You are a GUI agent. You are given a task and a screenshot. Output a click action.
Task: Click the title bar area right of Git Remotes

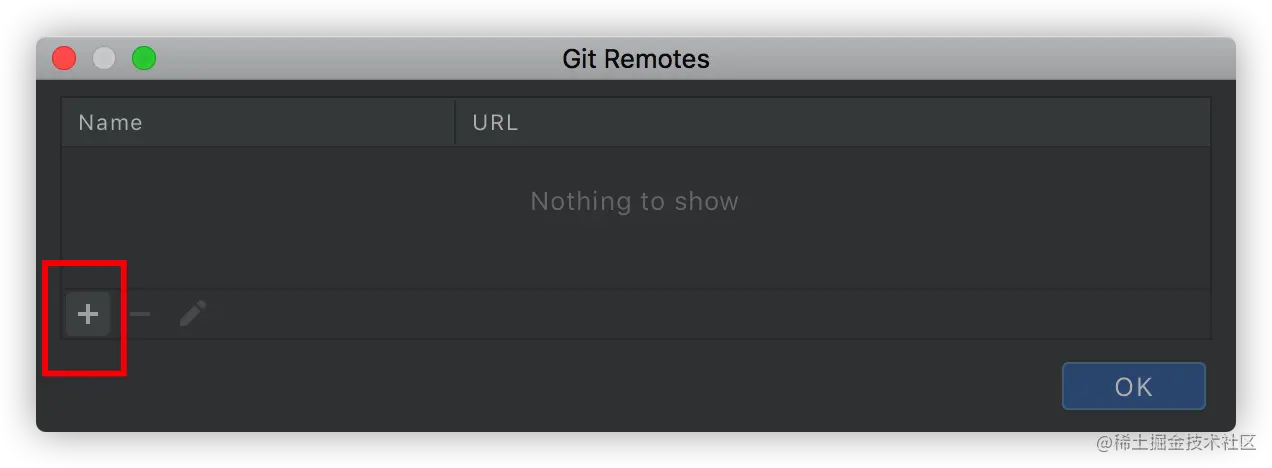pos(950,59)
